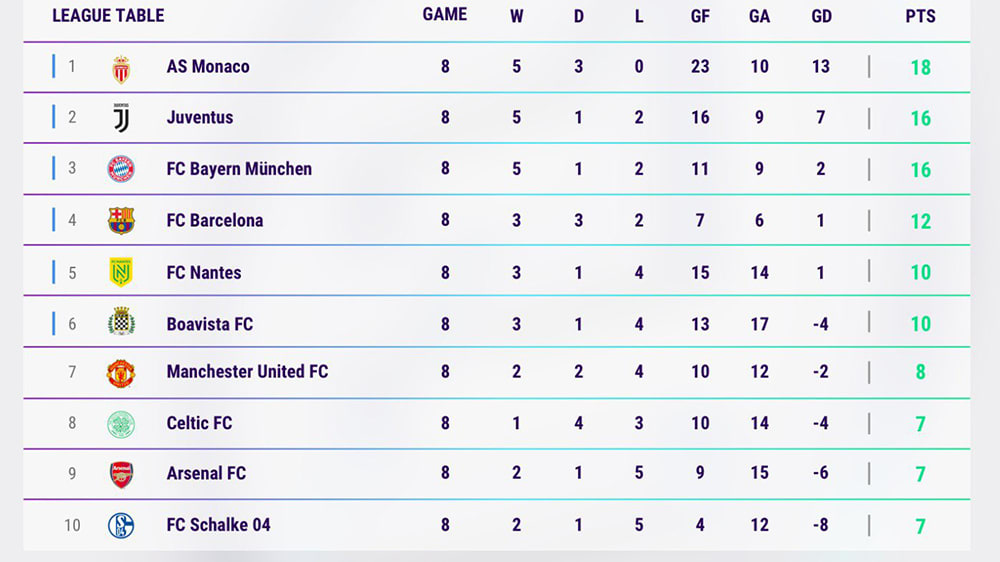The image size is (1000, 562).
Task: Select the FC Schalke 04 logo
Action: (x=121, y=526)
